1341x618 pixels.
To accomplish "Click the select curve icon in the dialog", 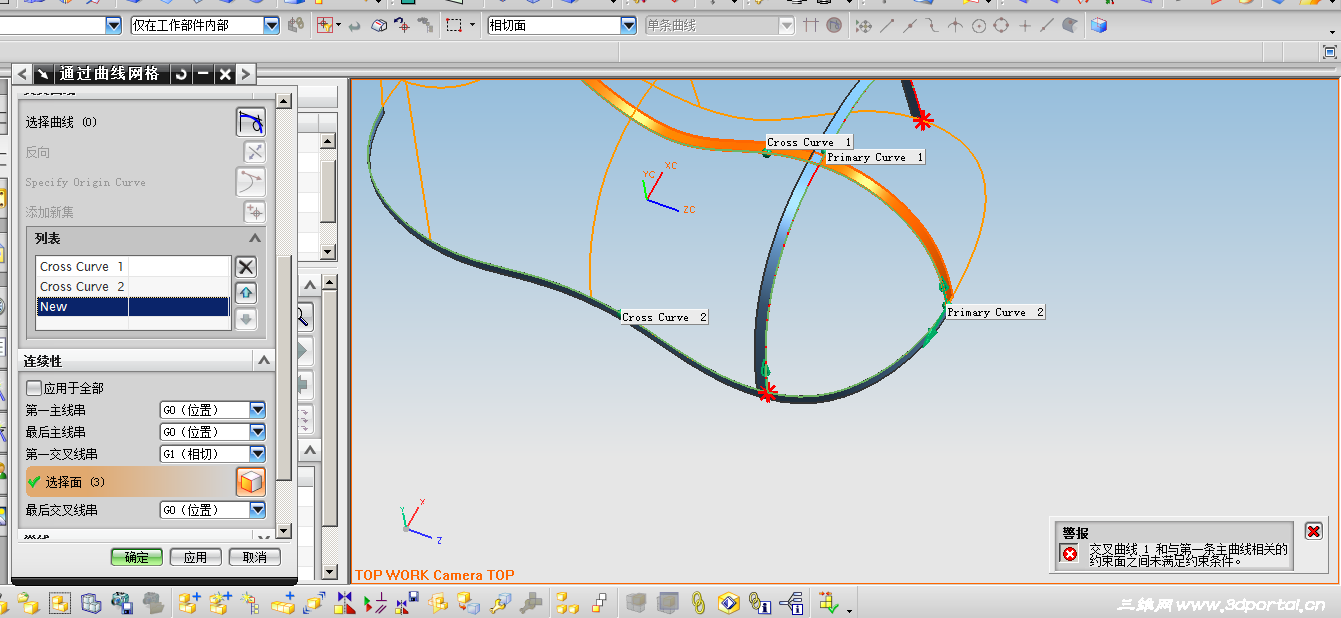I will click(250, 122).
